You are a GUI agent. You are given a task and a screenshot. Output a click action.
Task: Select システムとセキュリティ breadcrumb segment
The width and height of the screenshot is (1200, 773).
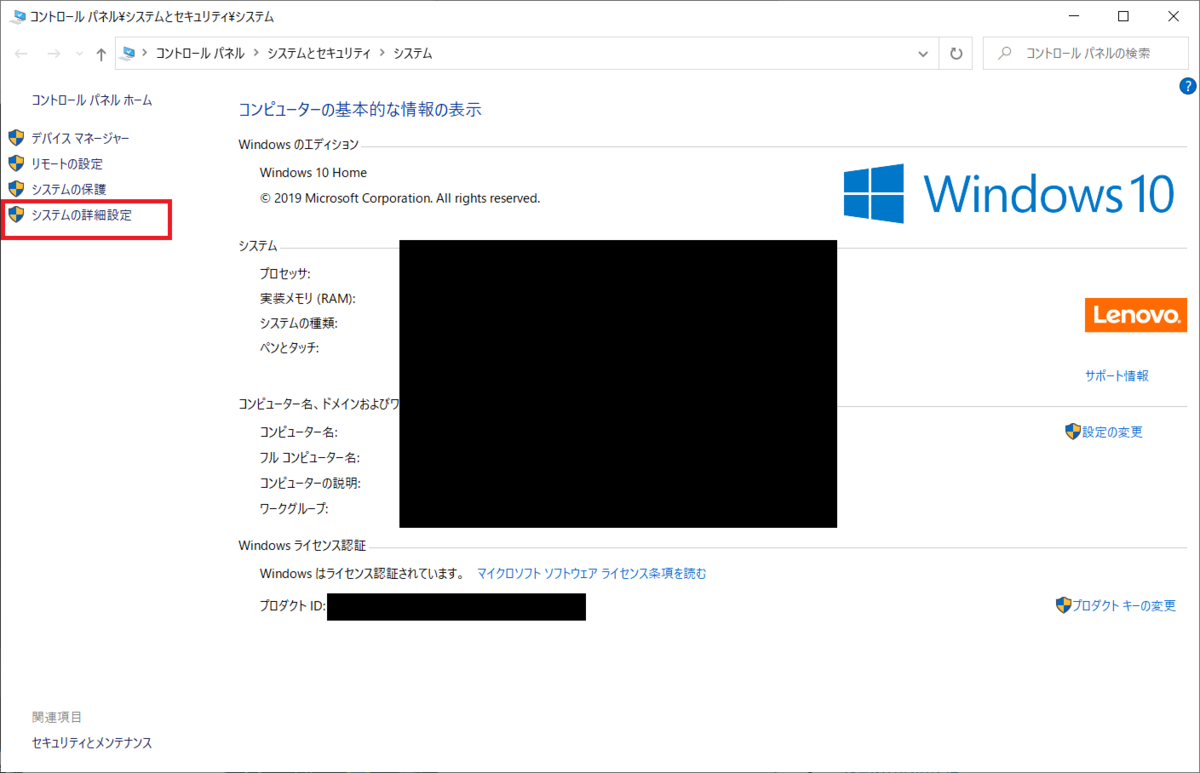coord(319,53)
